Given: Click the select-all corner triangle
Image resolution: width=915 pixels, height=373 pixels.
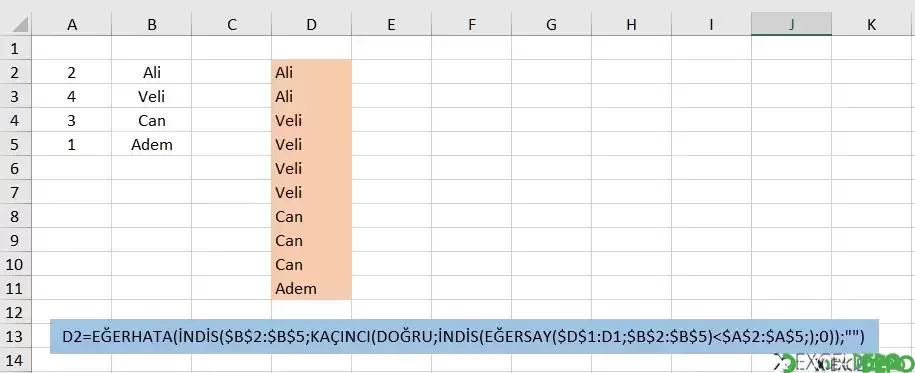Looking at the screenshot, I should coord(16,24).
